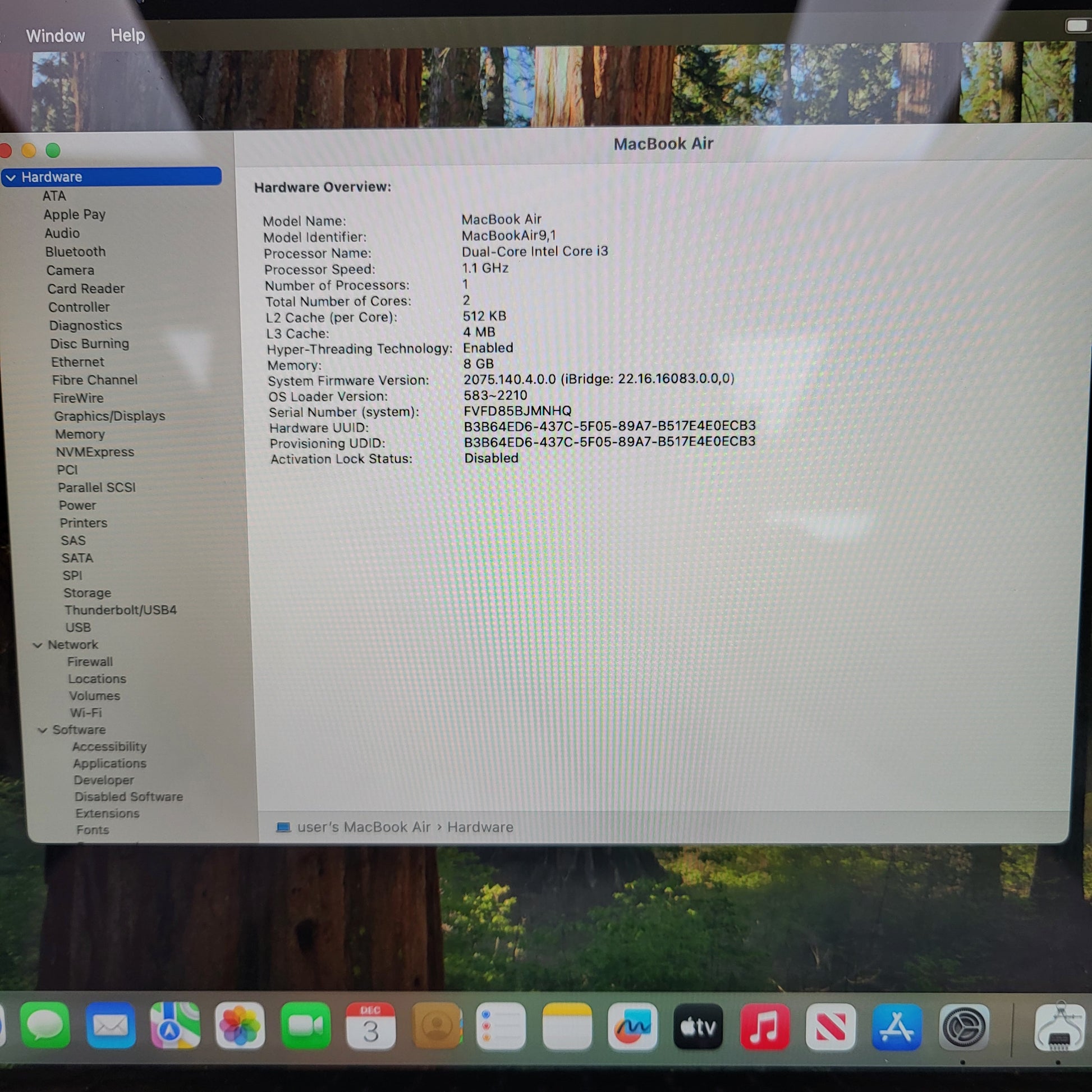Collapse the Network section chevron
Viewport: 1092px width, 1092px height.
point(38,645)
